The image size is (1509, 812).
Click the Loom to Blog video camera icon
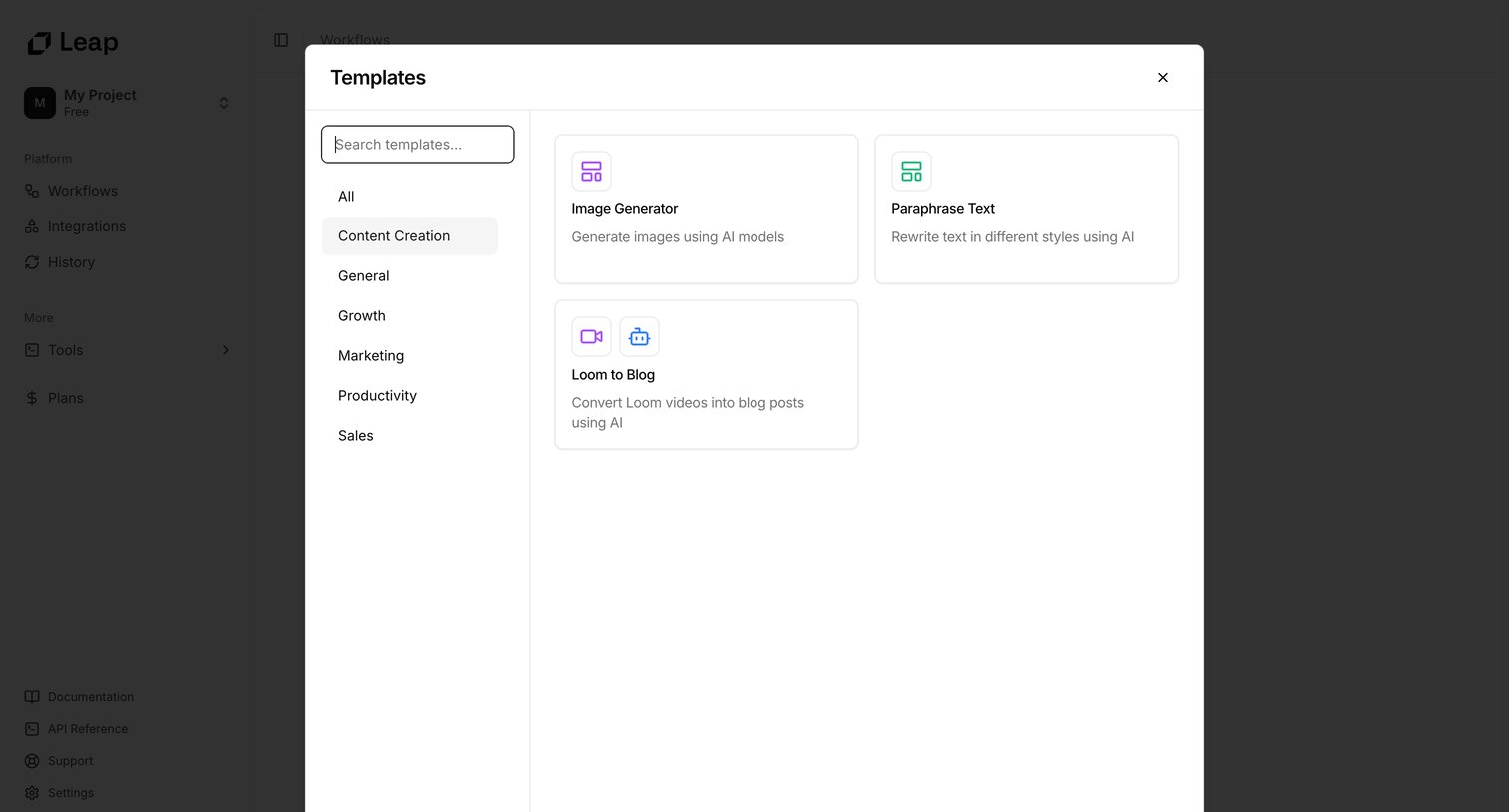pyautogui.click(x=591, y=337)
